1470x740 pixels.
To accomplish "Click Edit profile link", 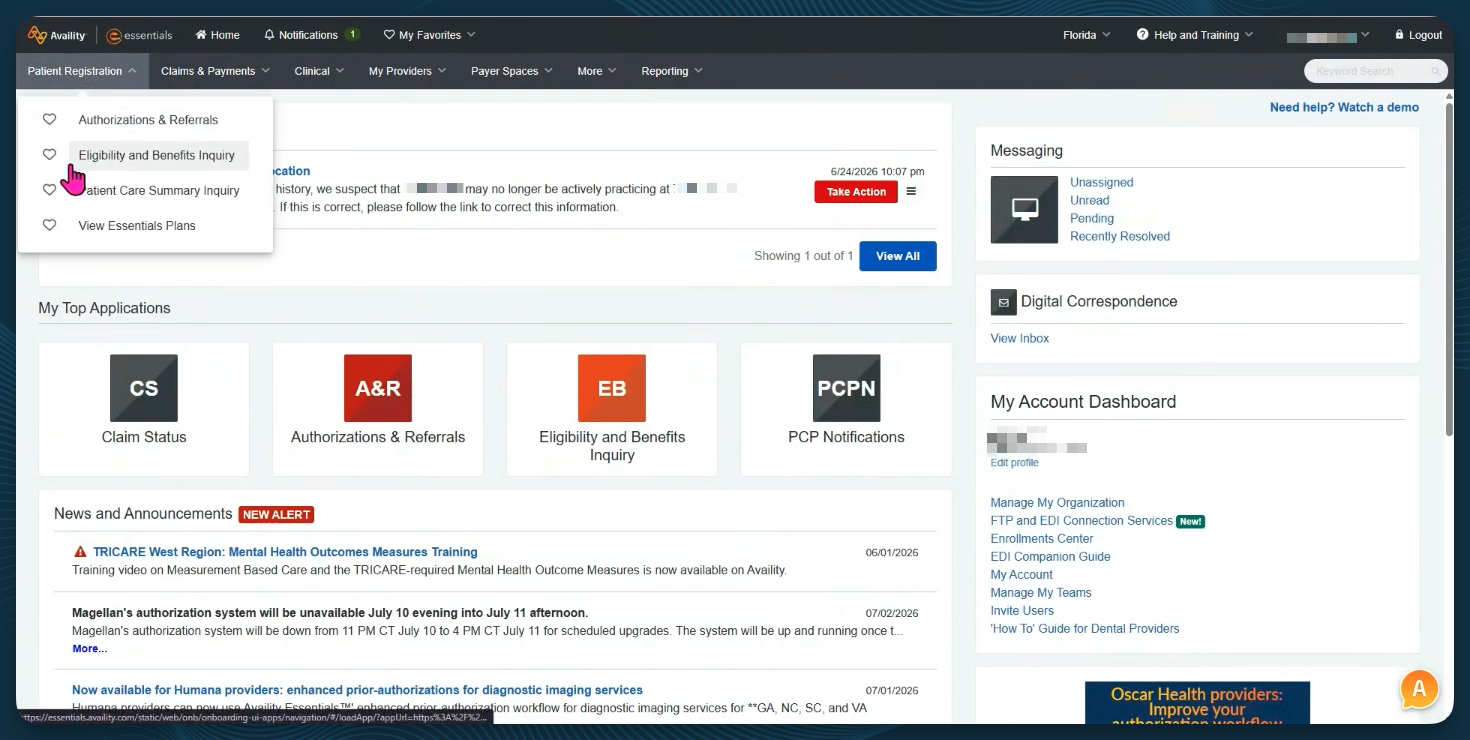I will 1014,463.
